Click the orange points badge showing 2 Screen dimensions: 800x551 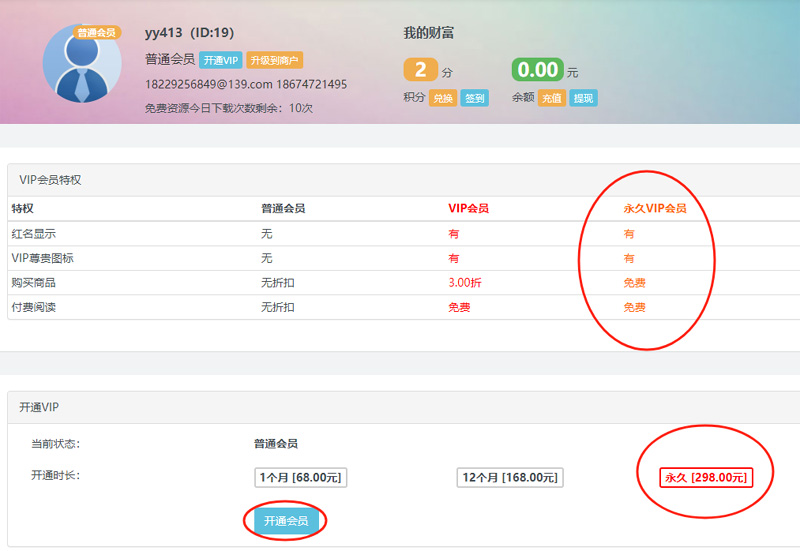click(x=420, y=70)
